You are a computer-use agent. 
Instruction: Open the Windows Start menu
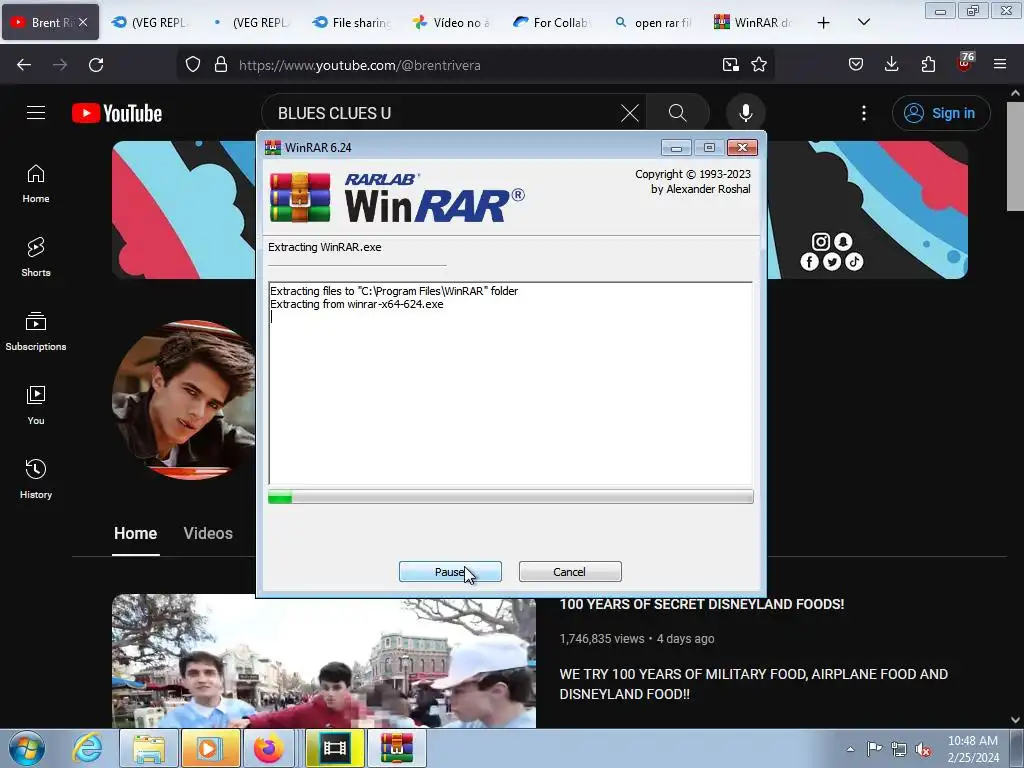click(27, 748)
